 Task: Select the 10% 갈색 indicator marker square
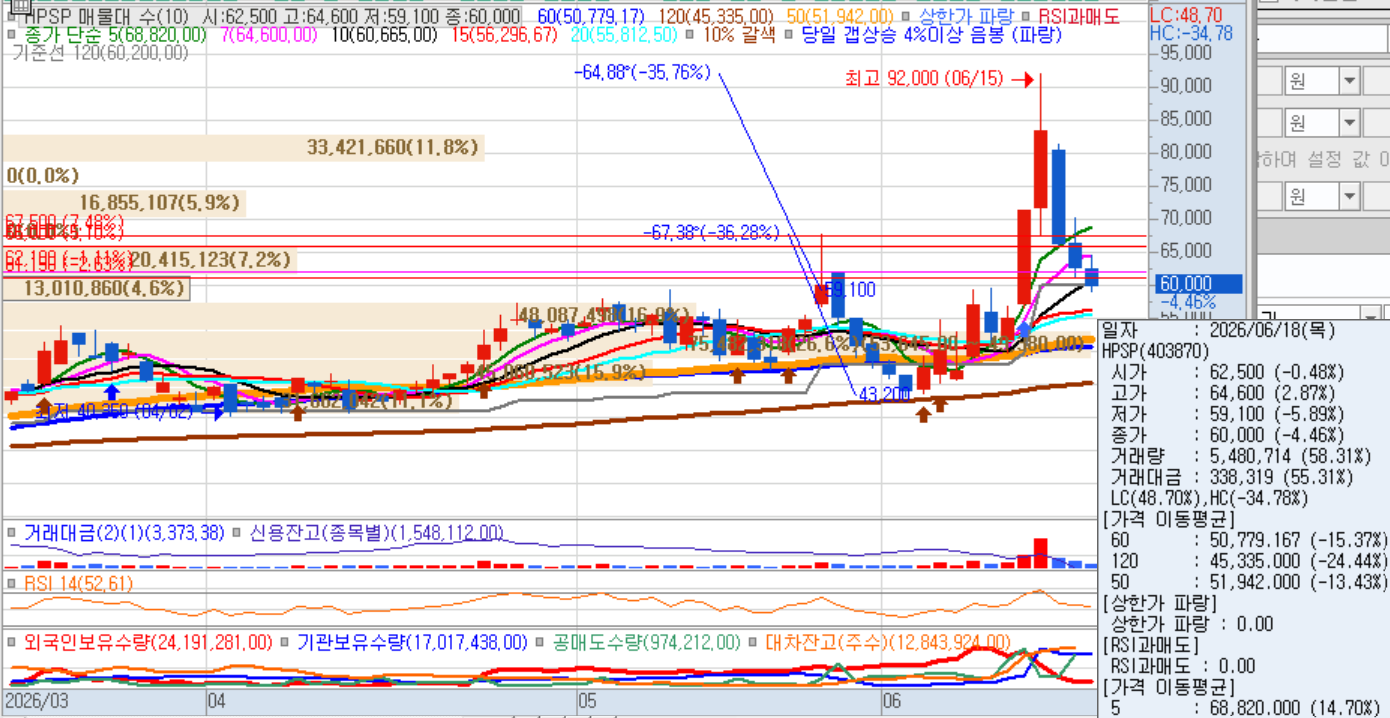tap(690, 35)
